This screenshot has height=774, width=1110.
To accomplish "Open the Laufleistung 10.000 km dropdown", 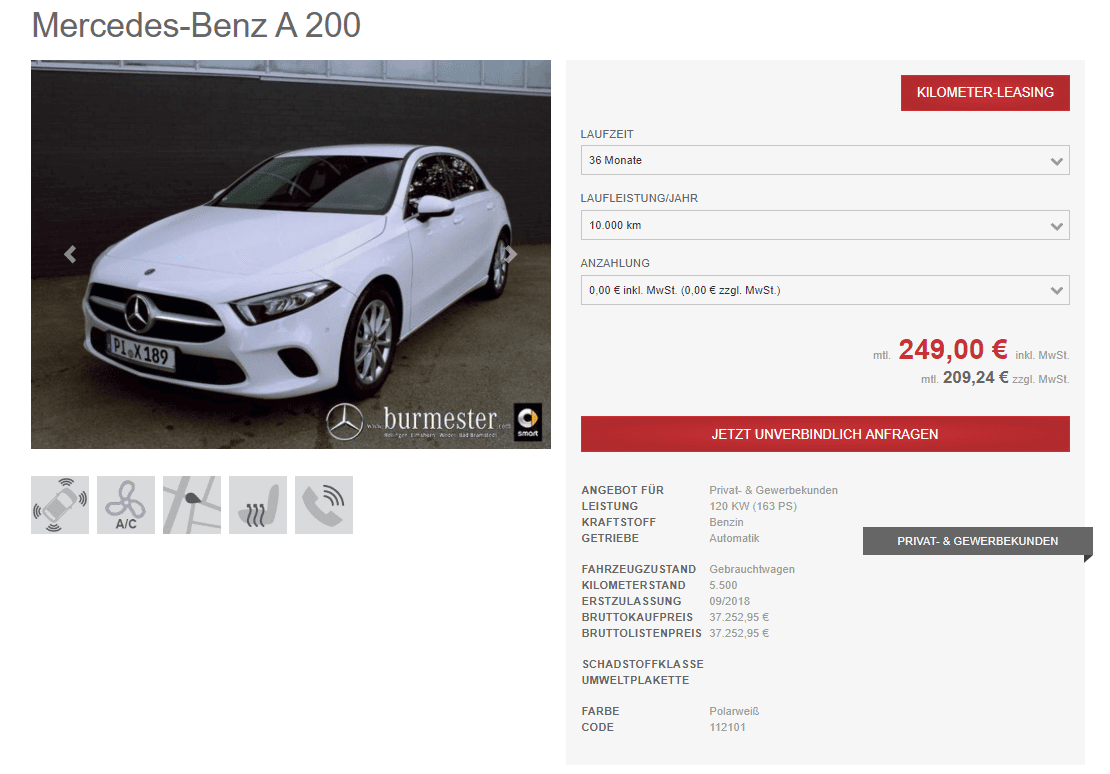I will click(825, 225).
